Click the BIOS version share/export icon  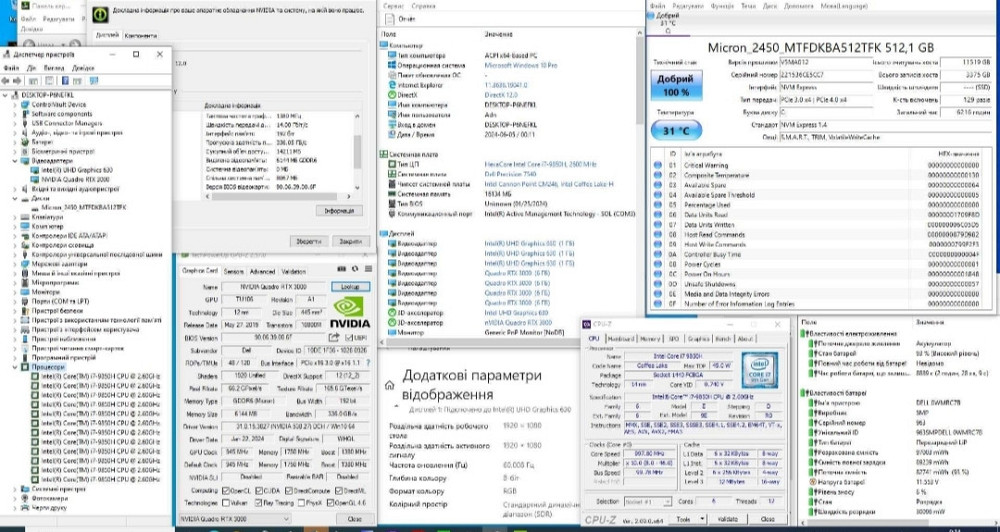pyautogui.click(x=333, y=338)
